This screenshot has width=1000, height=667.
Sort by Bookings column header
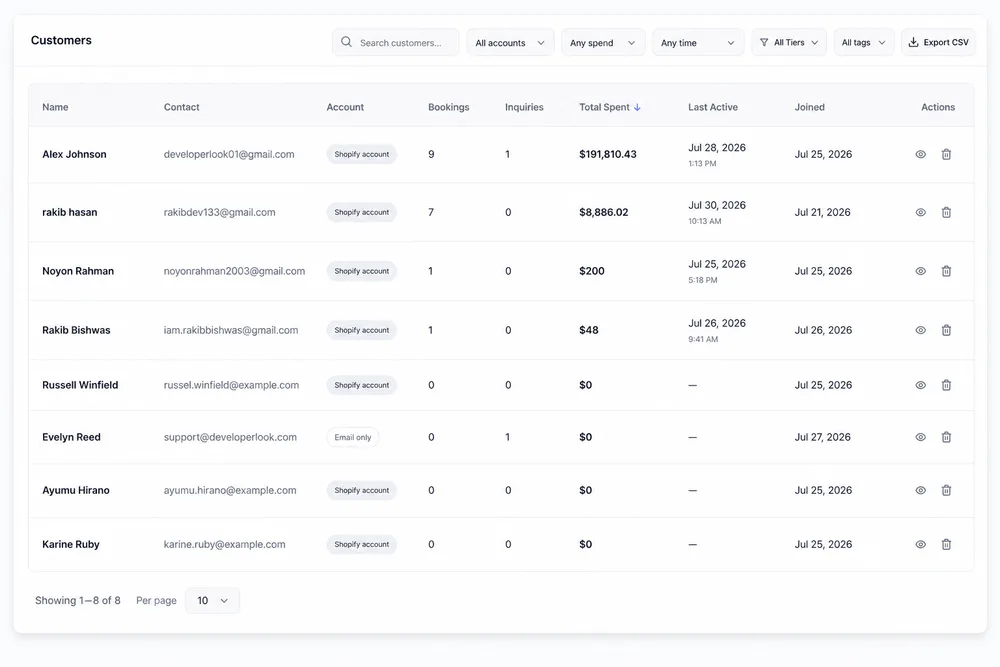tap(448, 107)
